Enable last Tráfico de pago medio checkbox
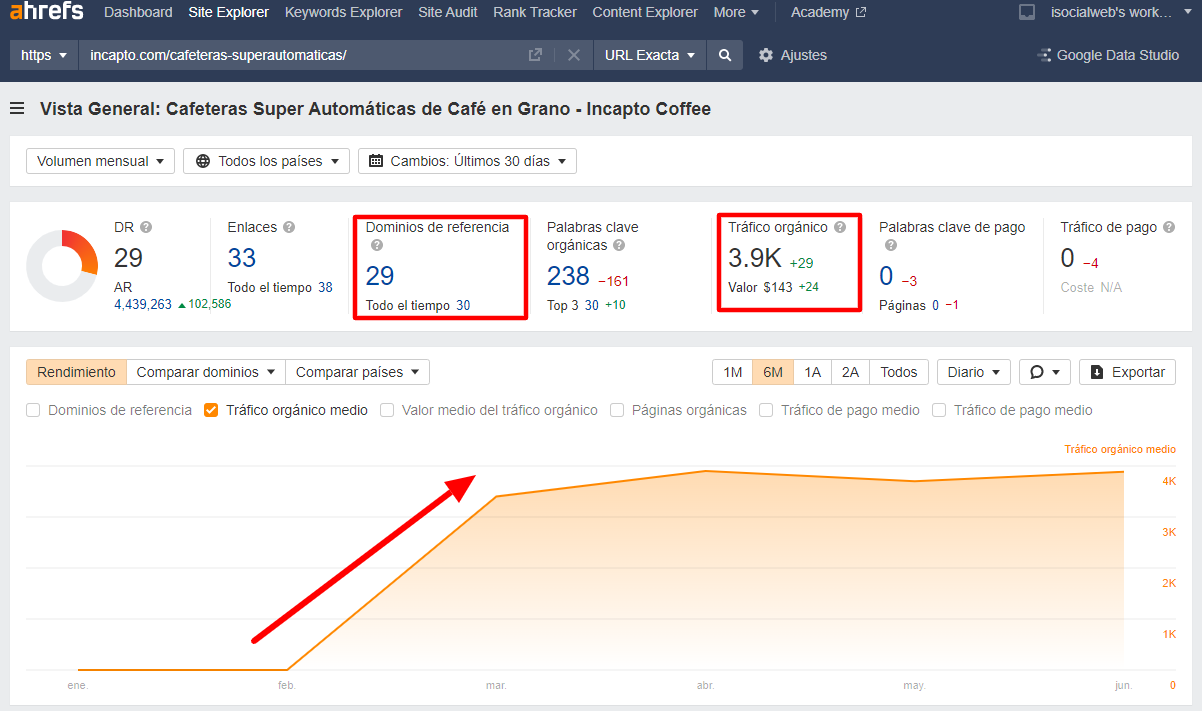Screen dimensions: 1202x711 [939, 410]
